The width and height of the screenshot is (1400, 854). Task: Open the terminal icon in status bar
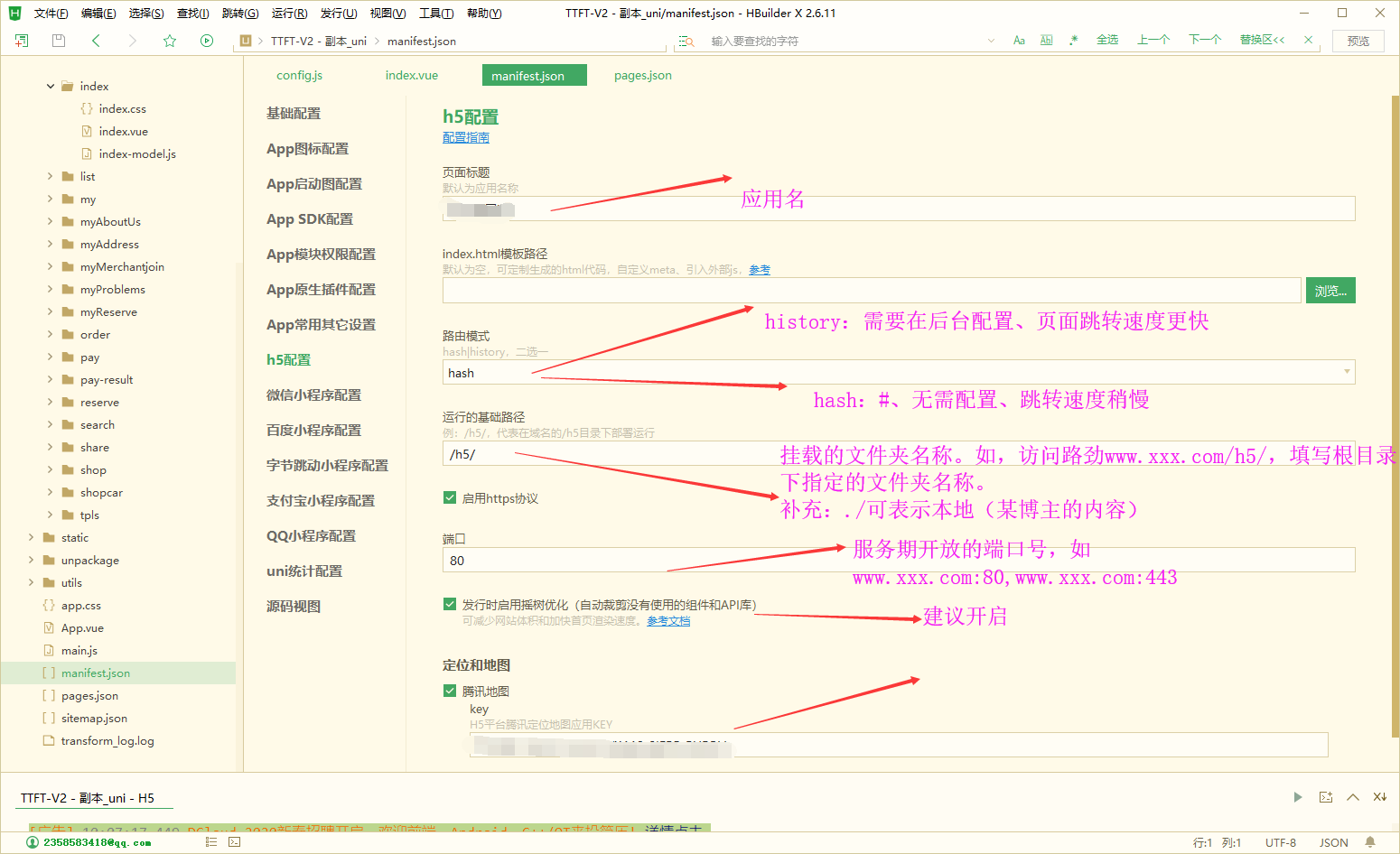point(235,842)
